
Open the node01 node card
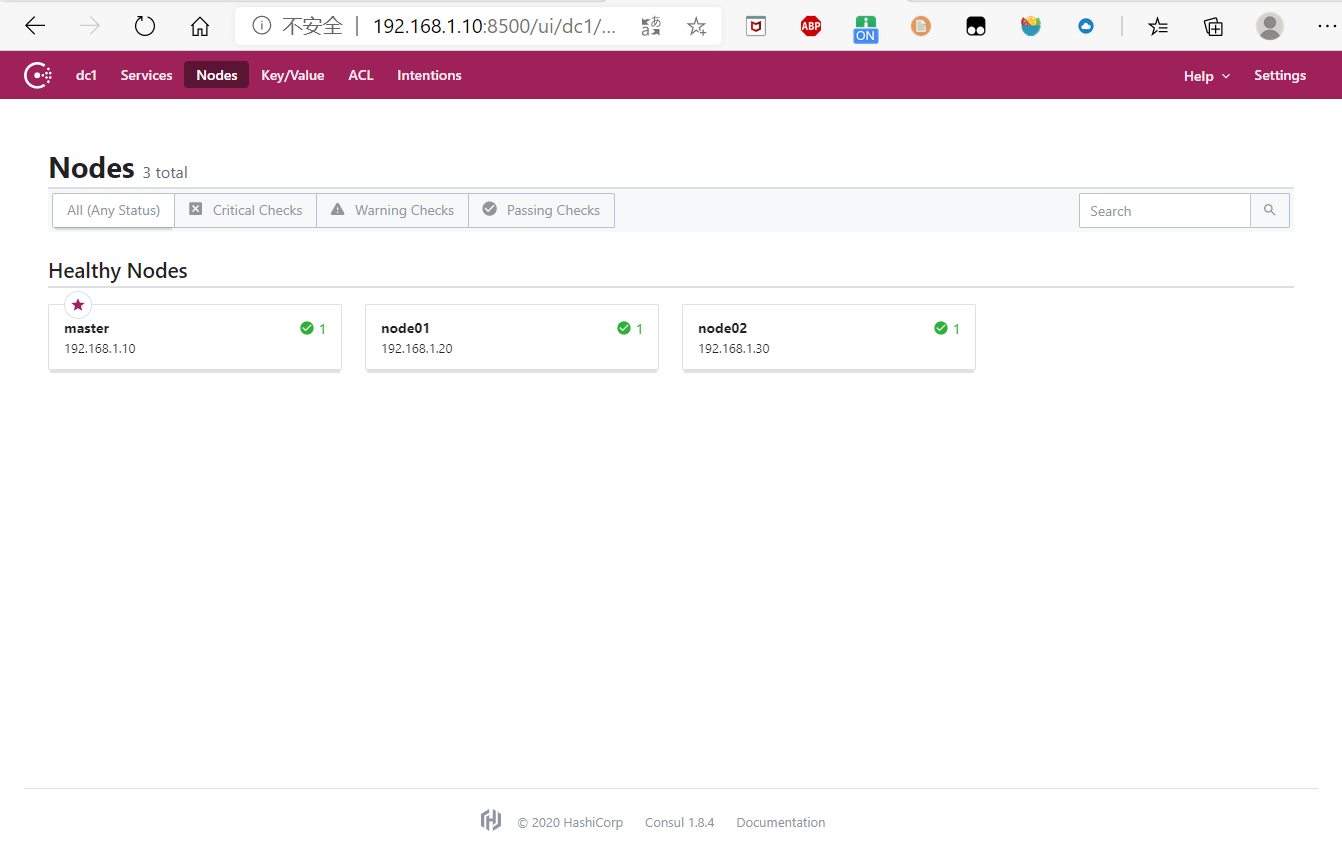pos(512,338)
